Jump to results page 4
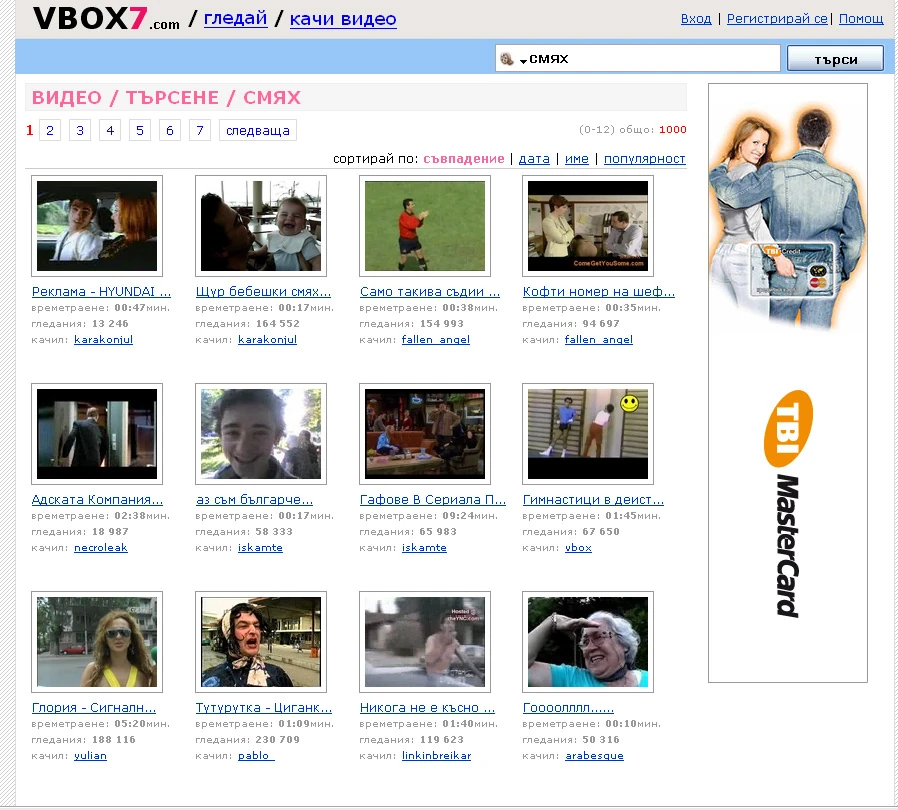The width and height of the screenshot is (898, 810). (109, 129)
